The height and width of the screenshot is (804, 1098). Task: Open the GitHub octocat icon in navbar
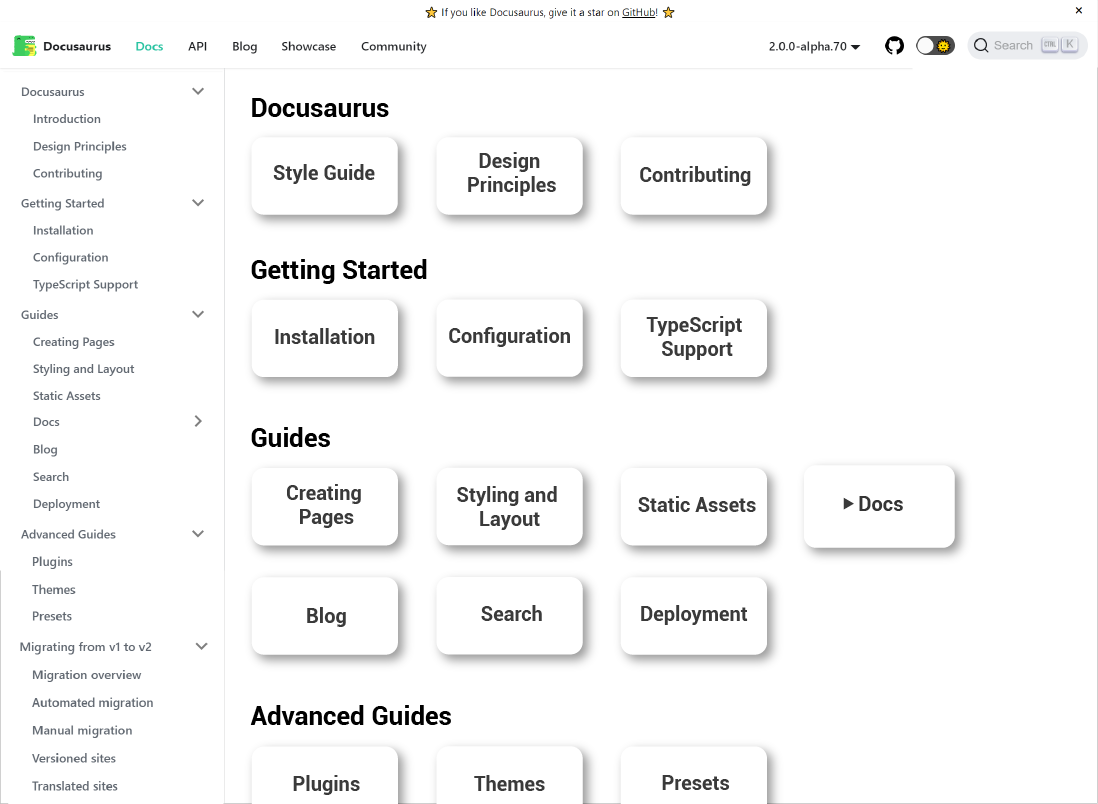coord(894,45)
